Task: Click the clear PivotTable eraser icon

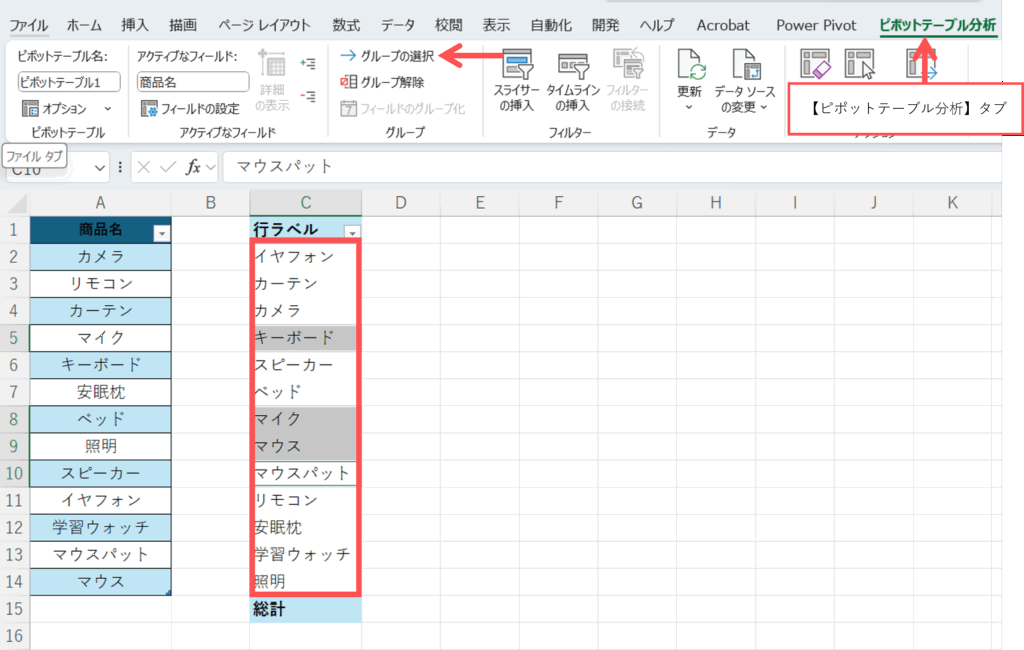Action: [816, 65]
